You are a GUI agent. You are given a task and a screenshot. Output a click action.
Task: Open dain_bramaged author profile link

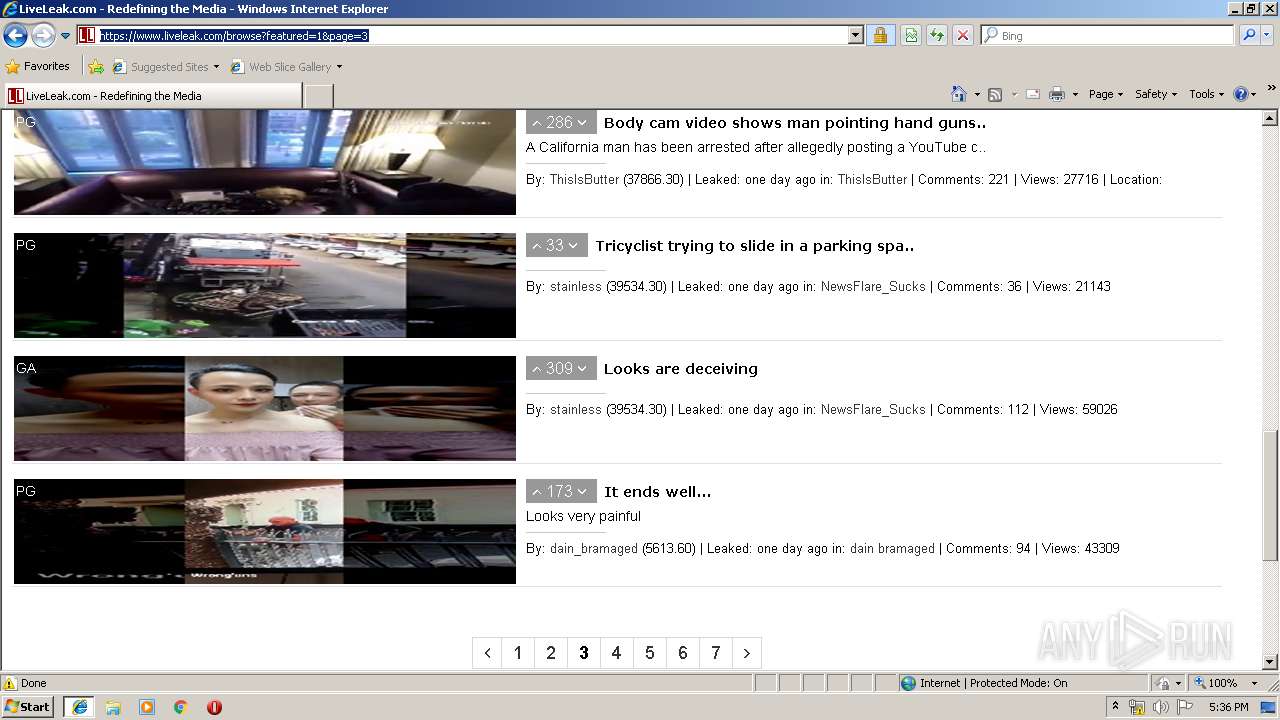pos(594,549)
